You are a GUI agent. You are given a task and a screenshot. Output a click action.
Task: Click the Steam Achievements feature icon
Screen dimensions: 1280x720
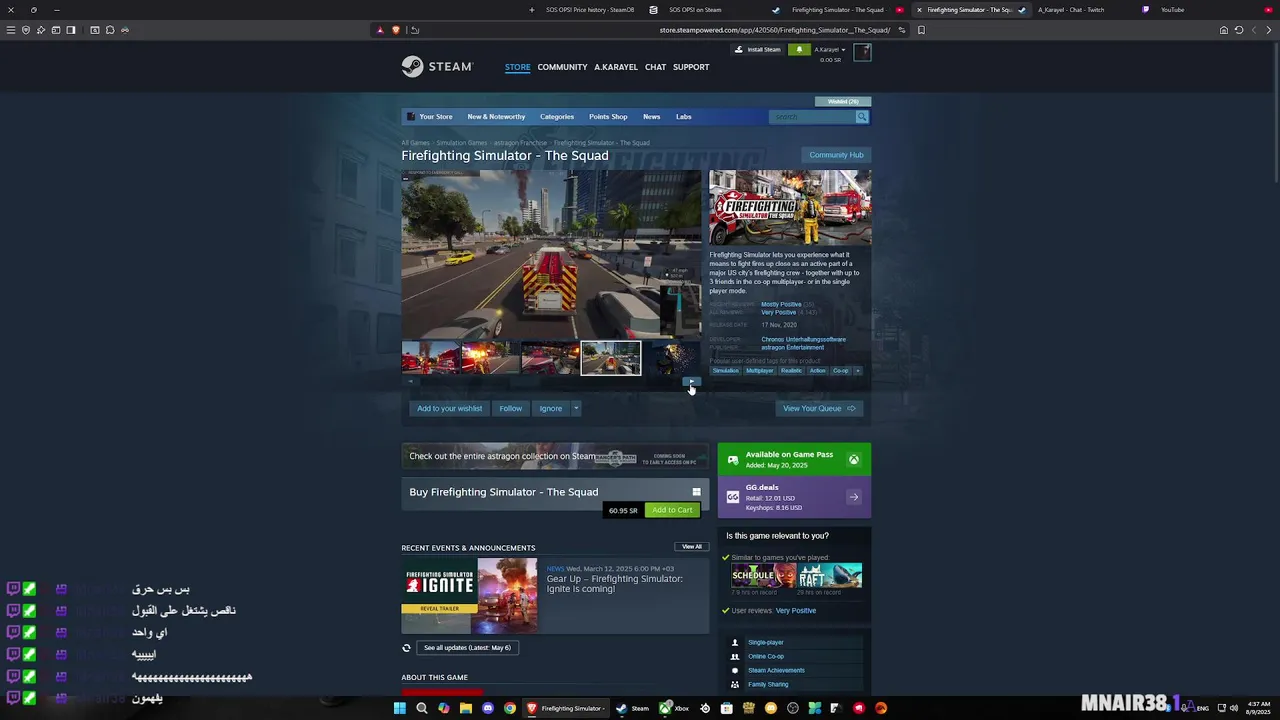coord(735,671)
